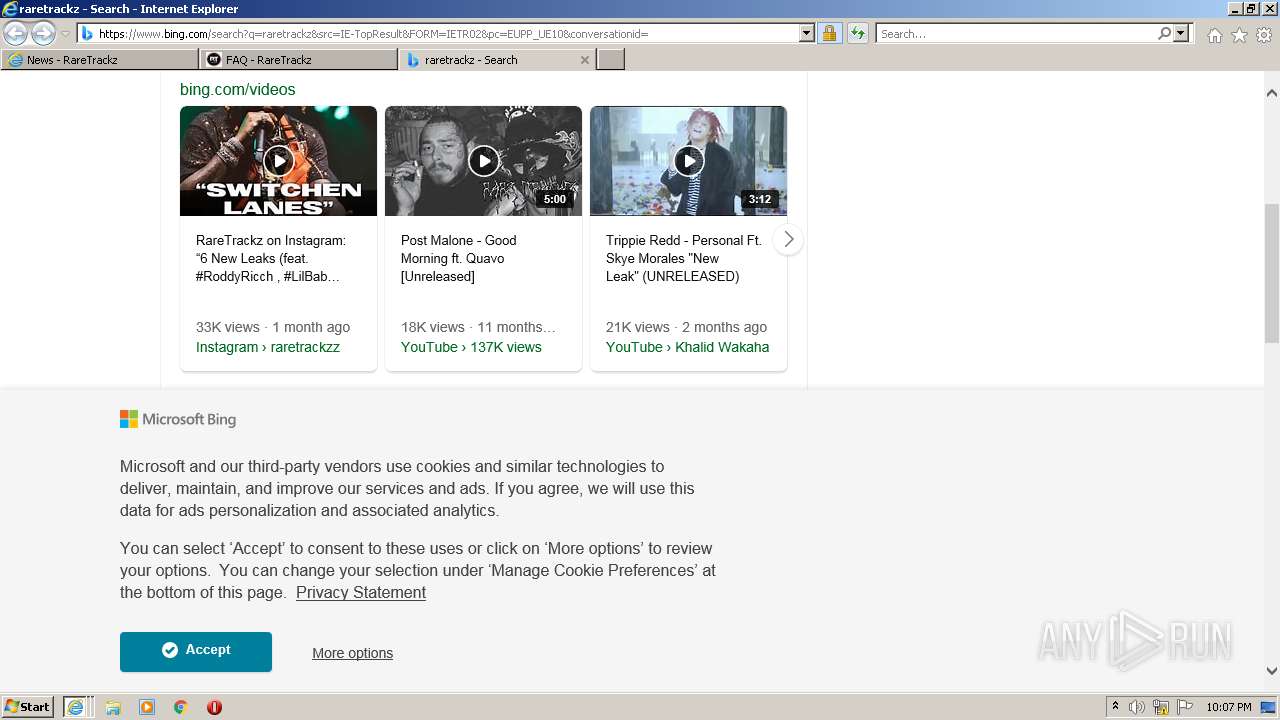Click the refresh page icon
Screen dimensions: 1280x720
[x=857, y=33]
